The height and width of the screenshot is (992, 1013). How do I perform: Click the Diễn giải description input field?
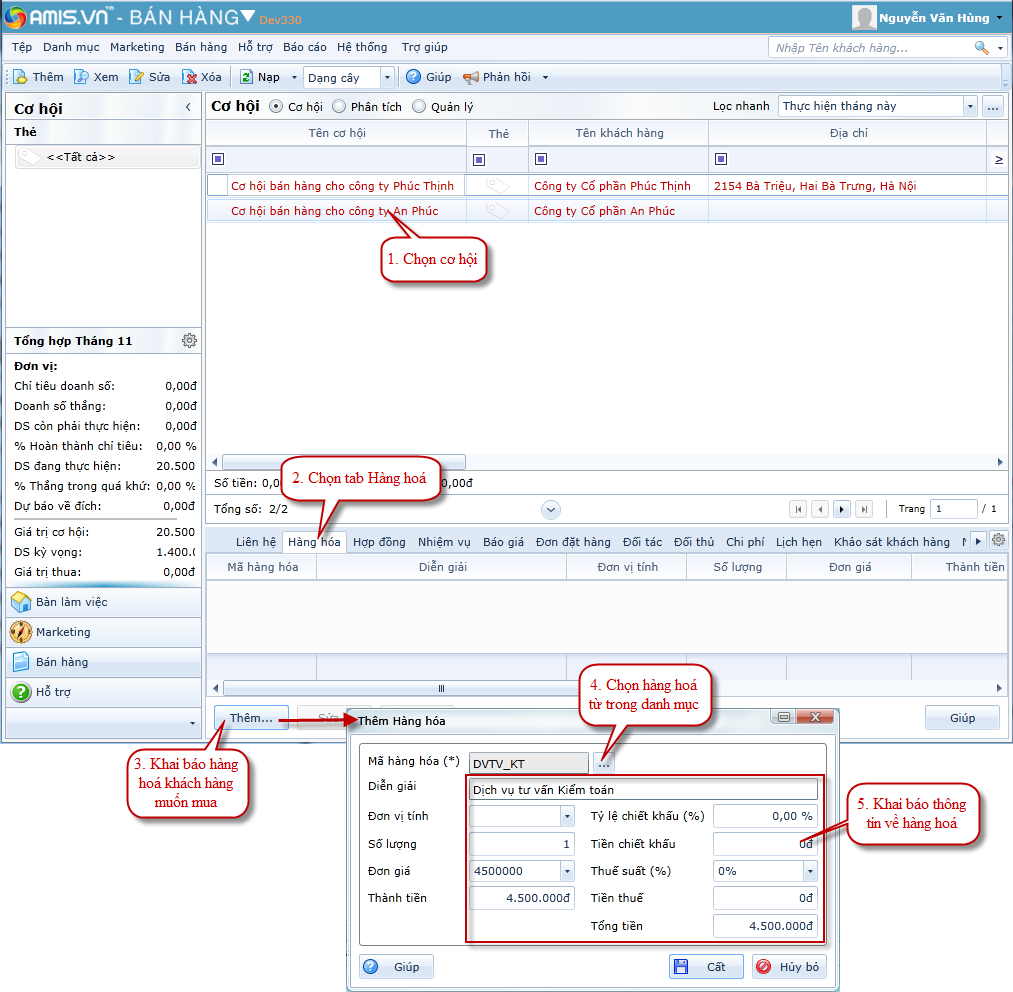tap(643, 790)
